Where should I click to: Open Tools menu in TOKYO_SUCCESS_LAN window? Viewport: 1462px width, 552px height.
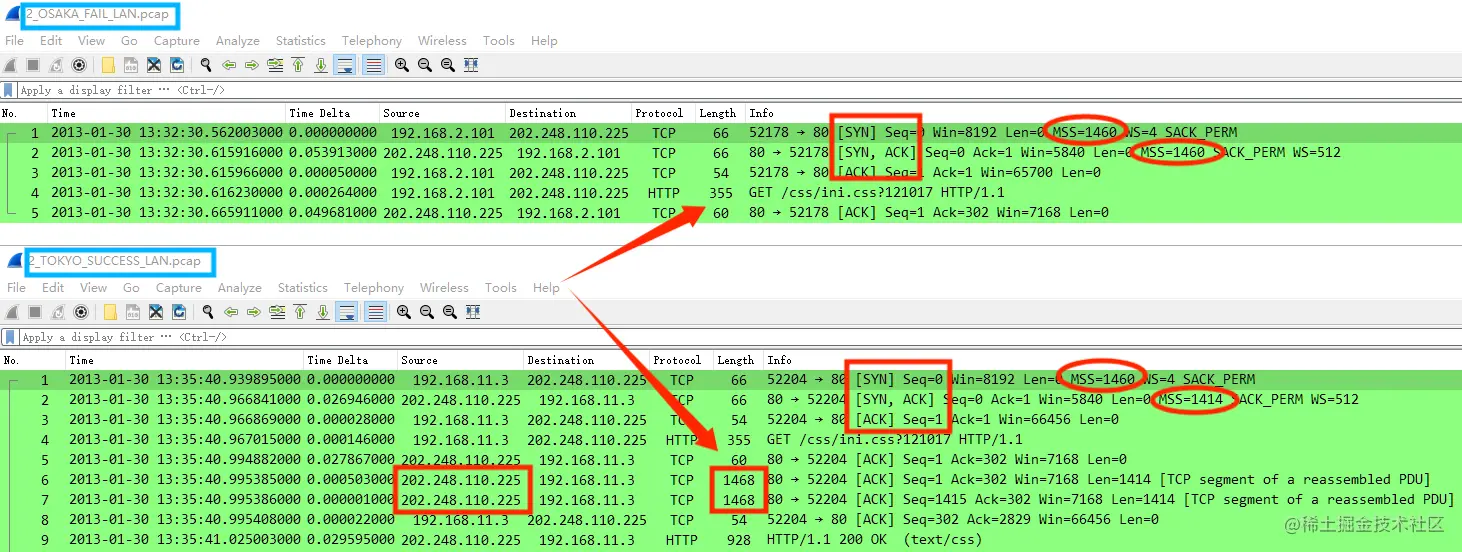coord(500,288)
